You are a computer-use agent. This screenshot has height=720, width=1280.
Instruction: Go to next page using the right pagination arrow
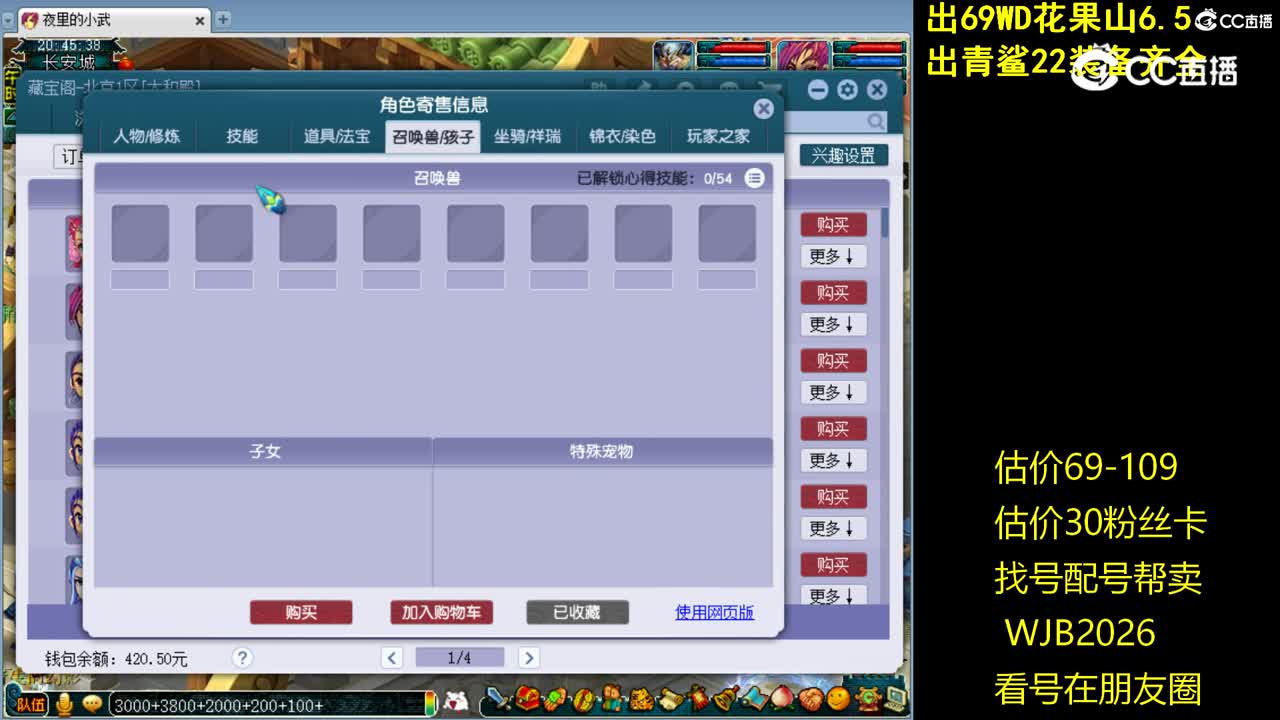click(x=528, y=657)
